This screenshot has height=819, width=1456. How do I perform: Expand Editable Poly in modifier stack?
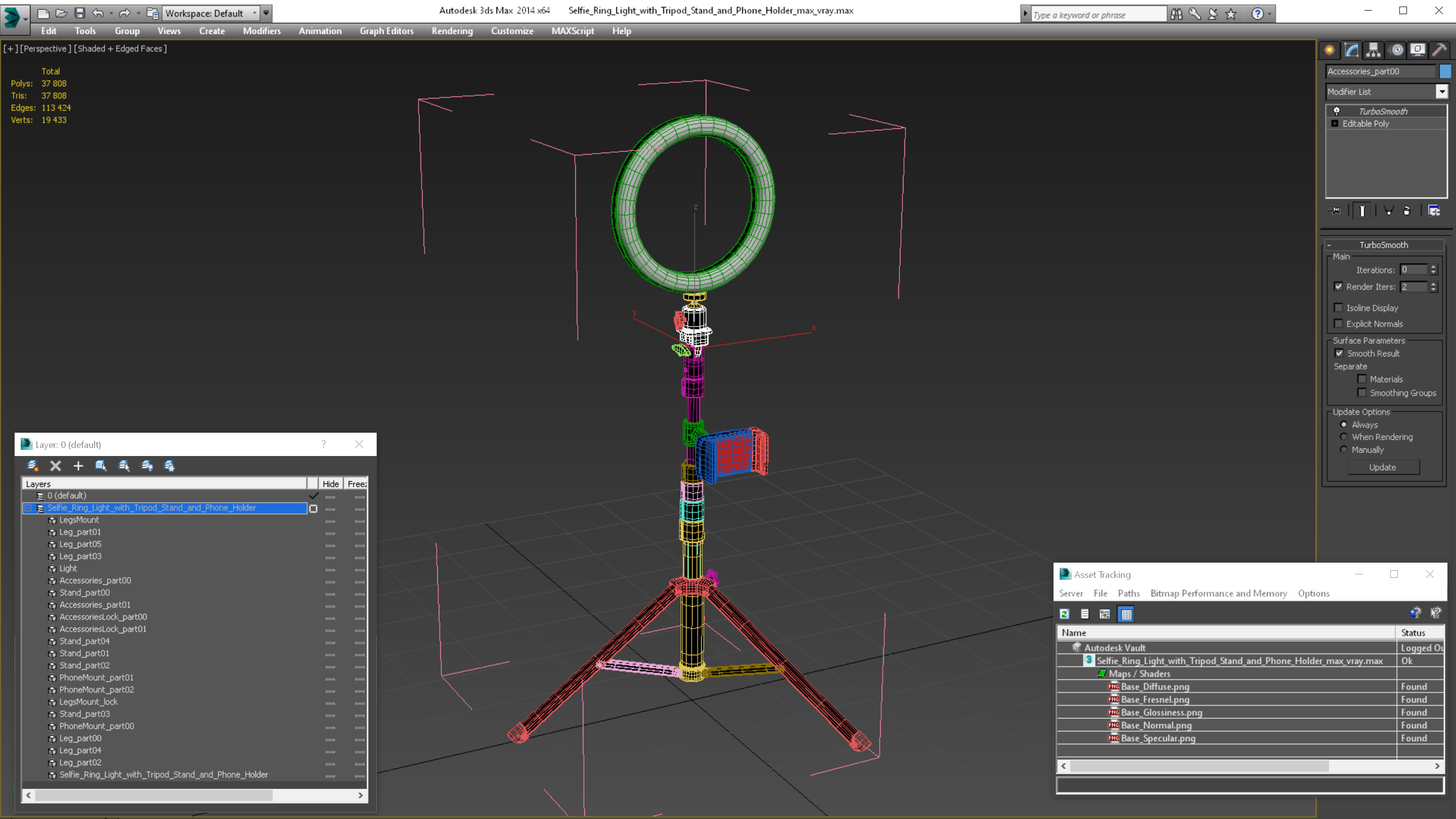pyautogui.click(x=1335, y=123)
